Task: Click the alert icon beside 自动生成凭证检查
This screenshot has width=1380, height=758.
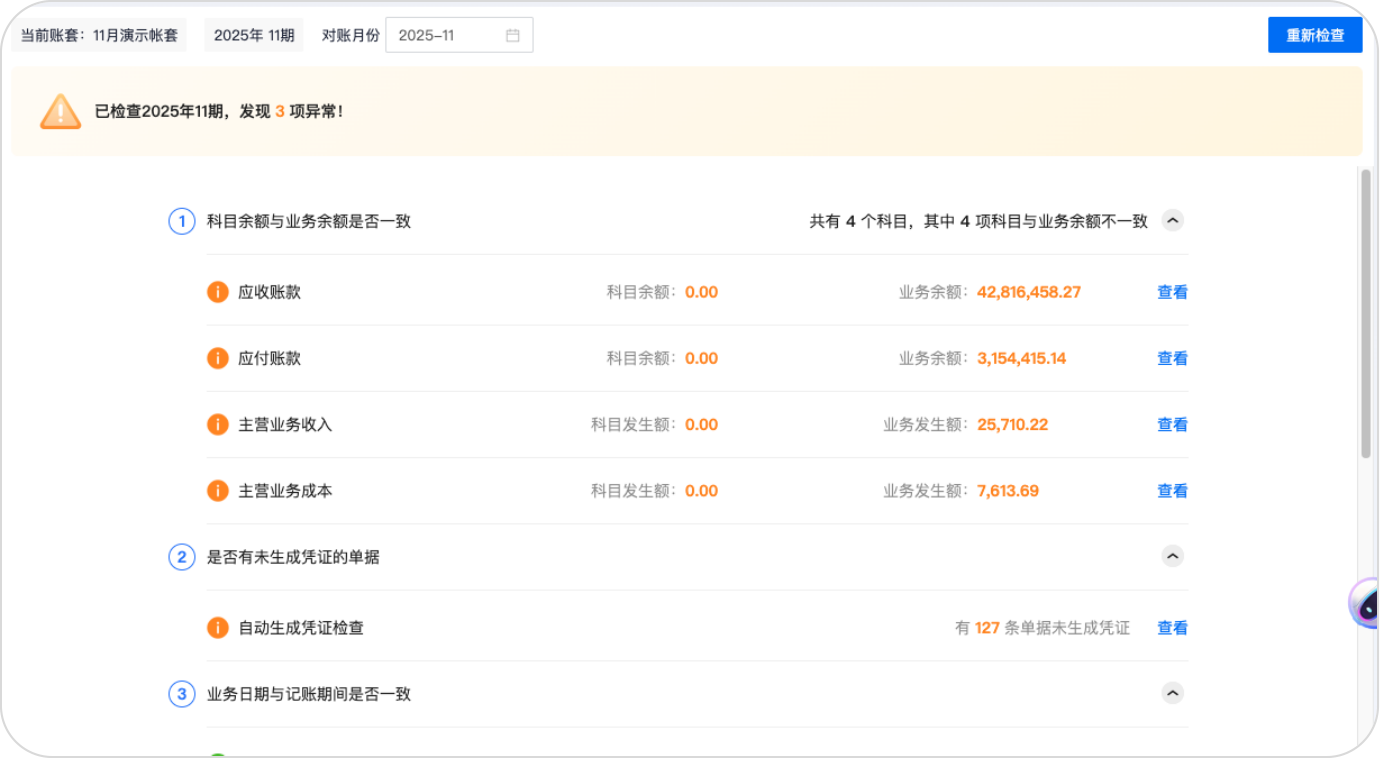Action: 218,628
